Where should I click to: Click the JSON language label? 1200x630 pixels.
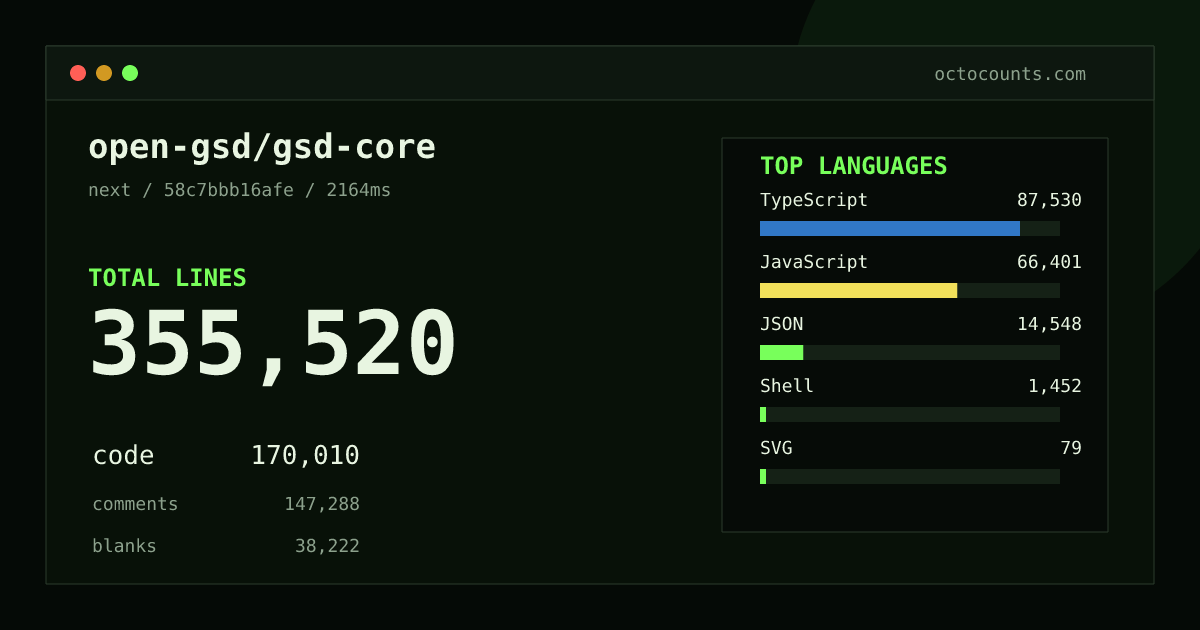coord(782,324)
